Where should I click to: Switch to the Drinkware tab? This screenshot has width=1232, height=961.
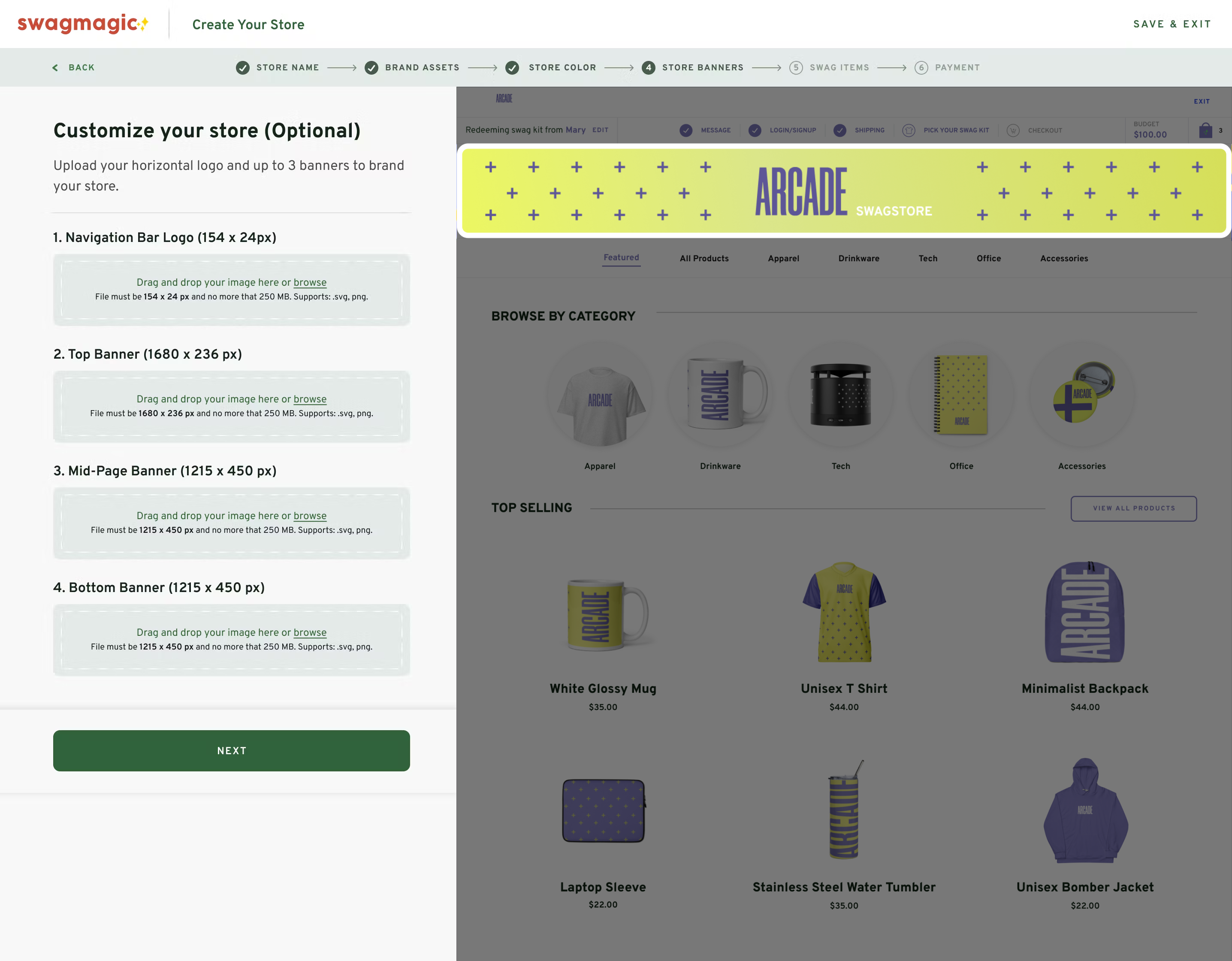[858, 258]
